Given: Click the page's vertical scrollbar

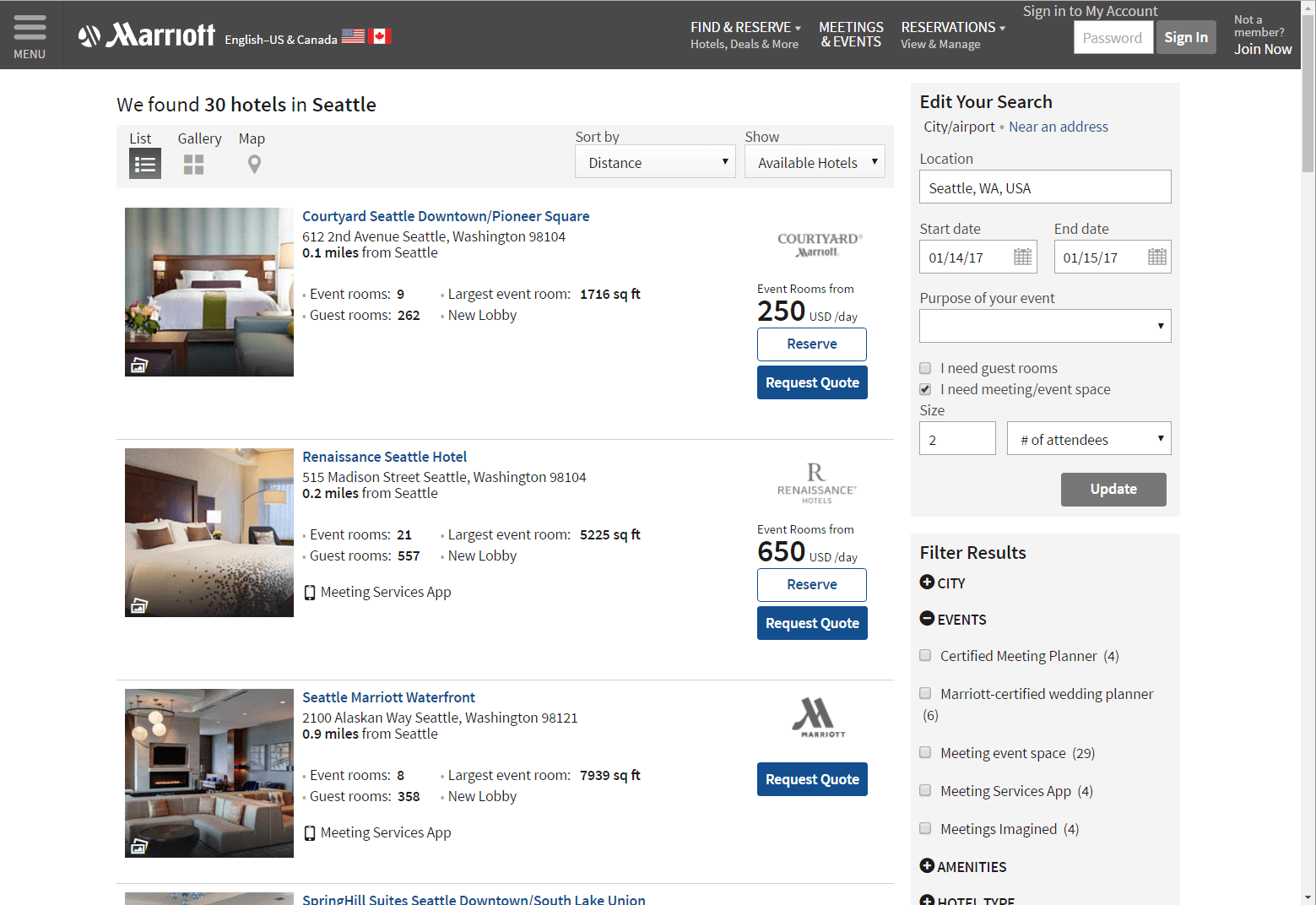Looking at the screenshot, I should (x=1308, y=422).
